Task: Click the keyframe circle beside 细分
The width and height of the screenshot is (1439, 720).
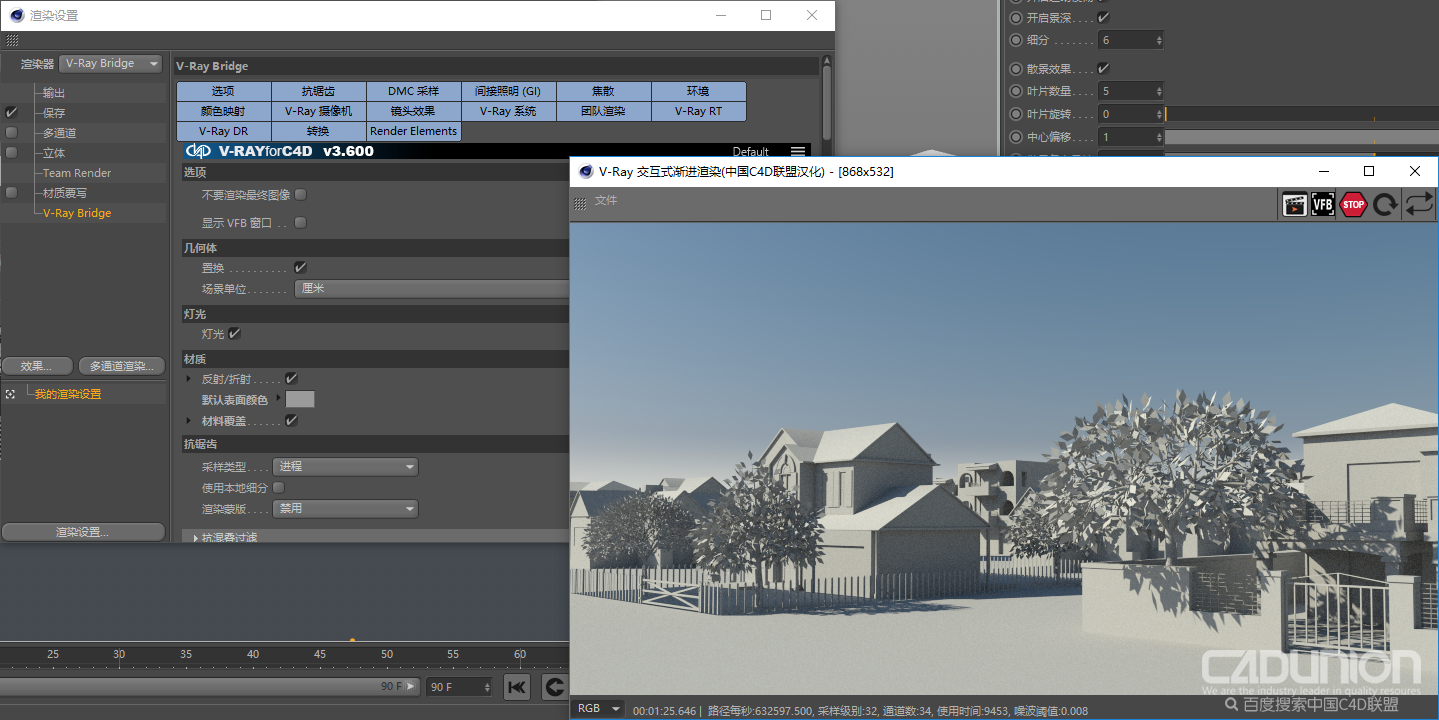Action: (1016, 40)
